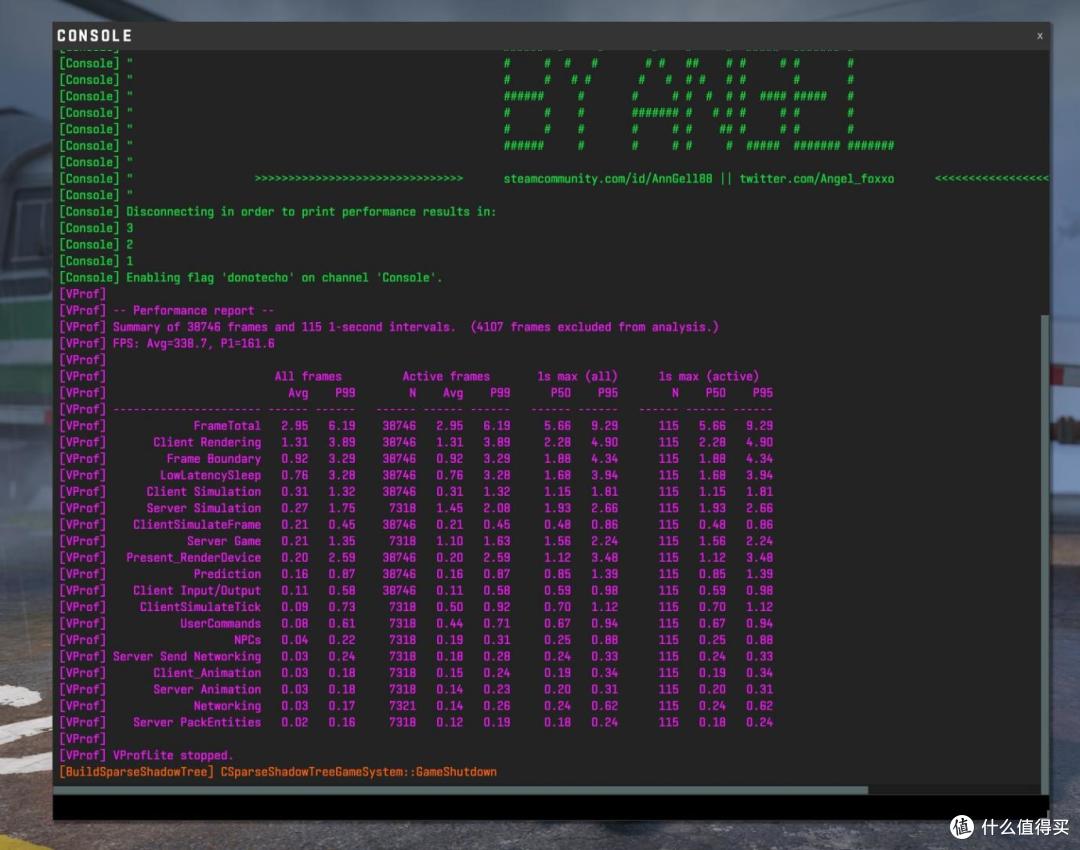
Task: Click the 'All frames' column header
Action: pyautogui.click(x=308, y=376)
